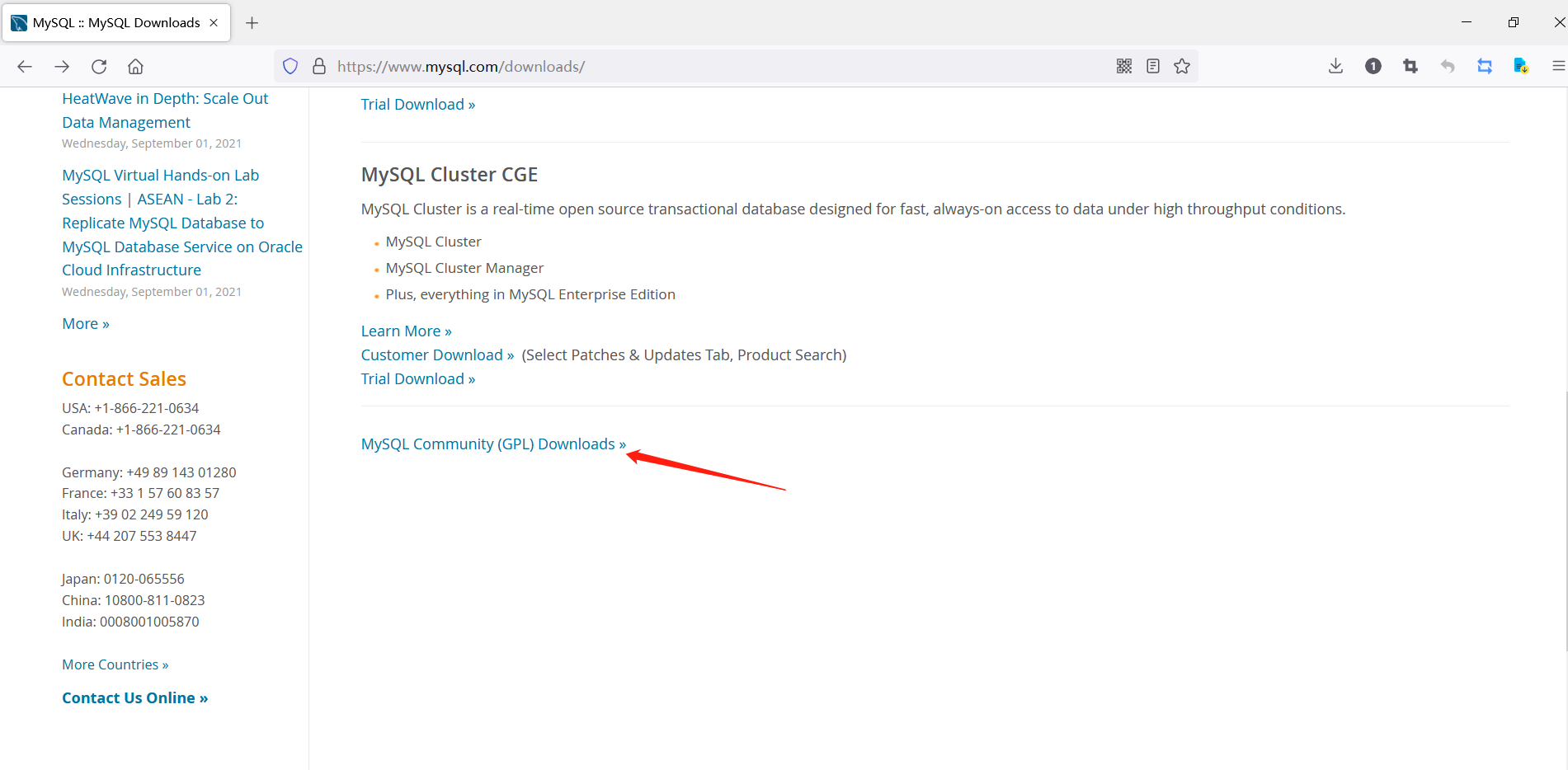
Task: Click the top Trial Download link
Action: (x=418, y=105)
